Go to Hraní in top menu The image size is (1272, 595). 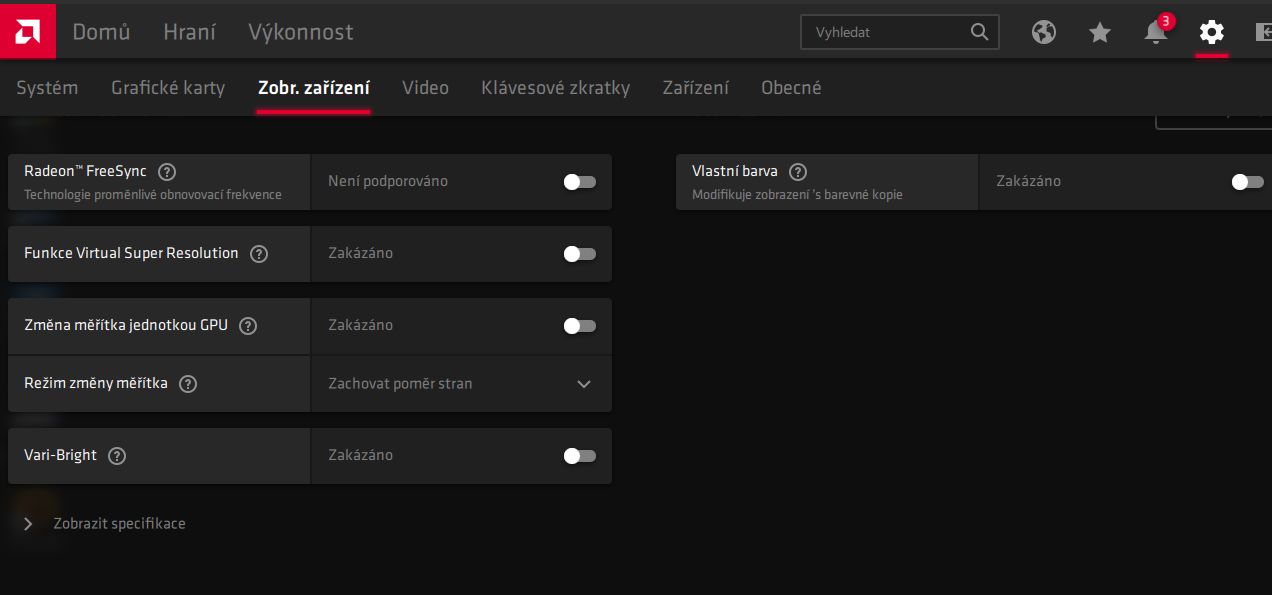[x=189, y=32]
